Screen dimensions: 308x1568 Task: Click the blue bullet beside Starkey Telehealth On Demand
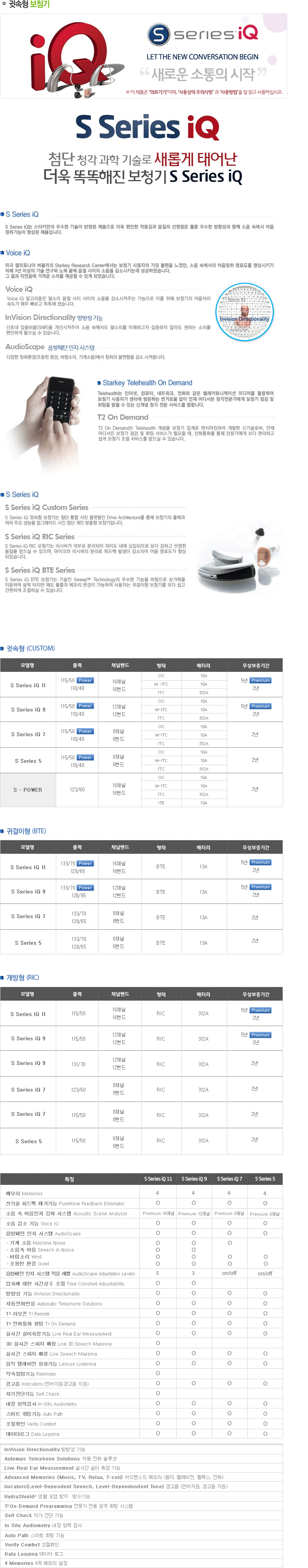coord(99,383)
